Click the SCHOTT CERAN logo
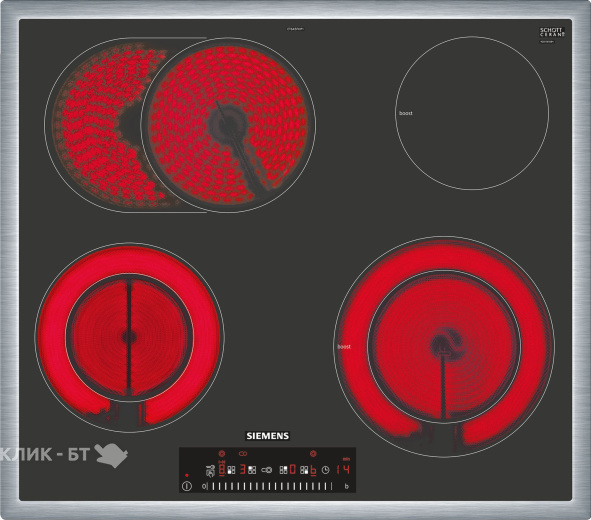The image size is (591, 520). tap(552, 32)
